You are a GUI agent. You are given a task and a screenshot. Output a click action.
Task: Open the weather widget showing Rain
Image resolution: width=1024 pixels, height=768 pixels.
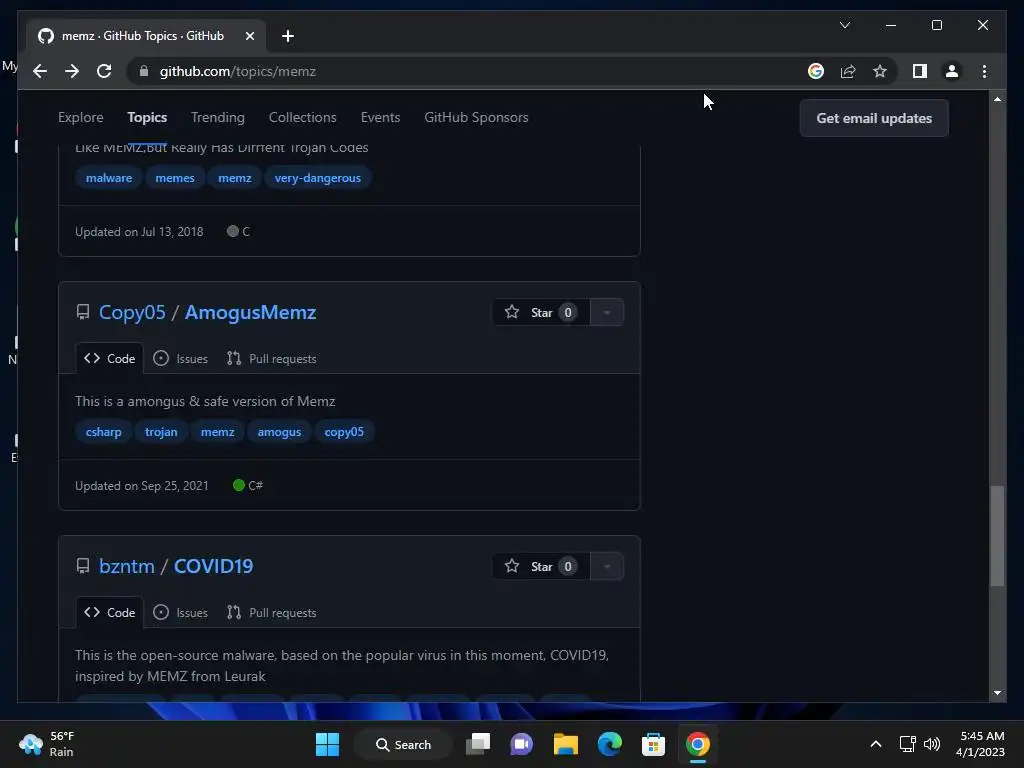[47, 744]
